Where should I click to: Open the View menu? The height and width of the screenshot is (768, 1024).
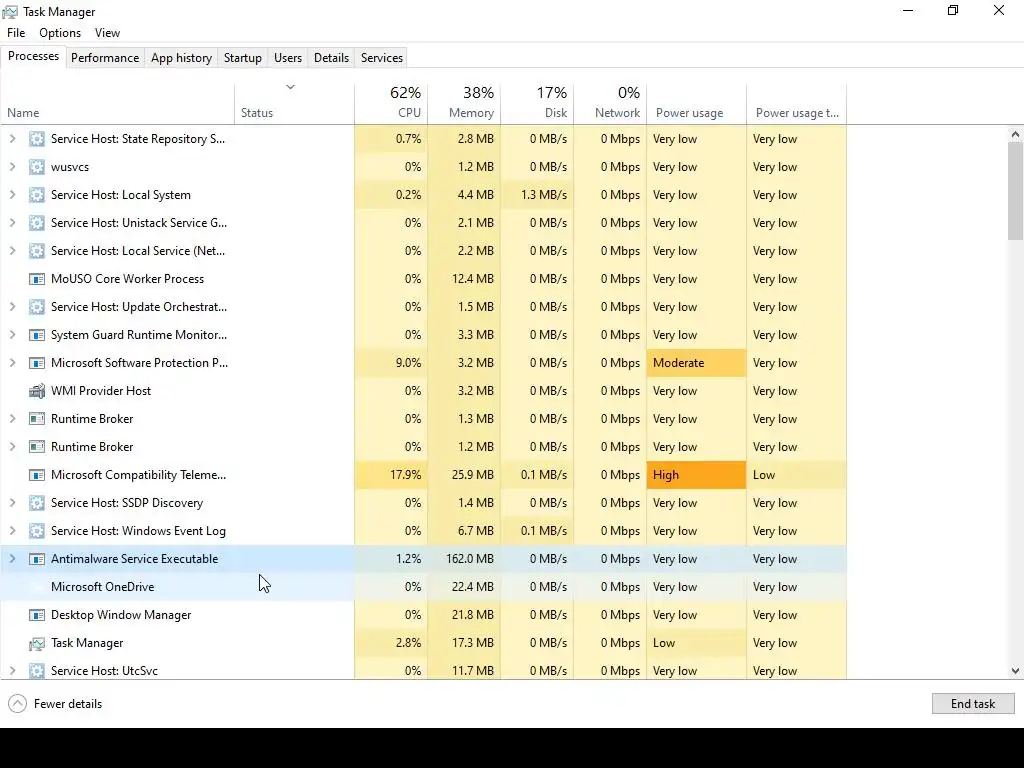tap(107, 33)
